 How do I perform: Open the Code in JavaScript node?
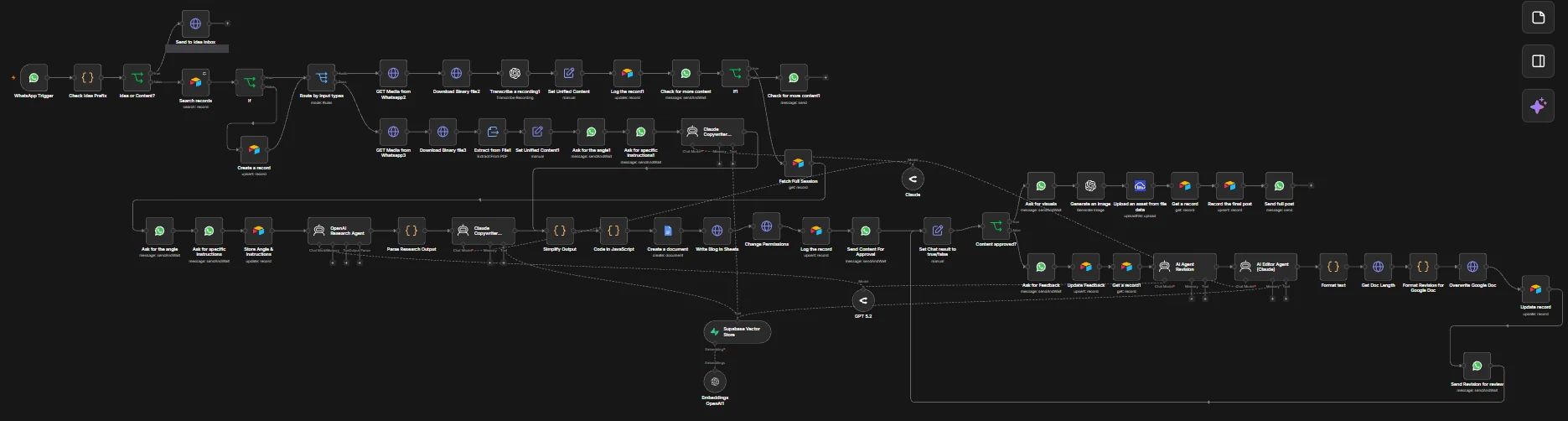[613, 231]
